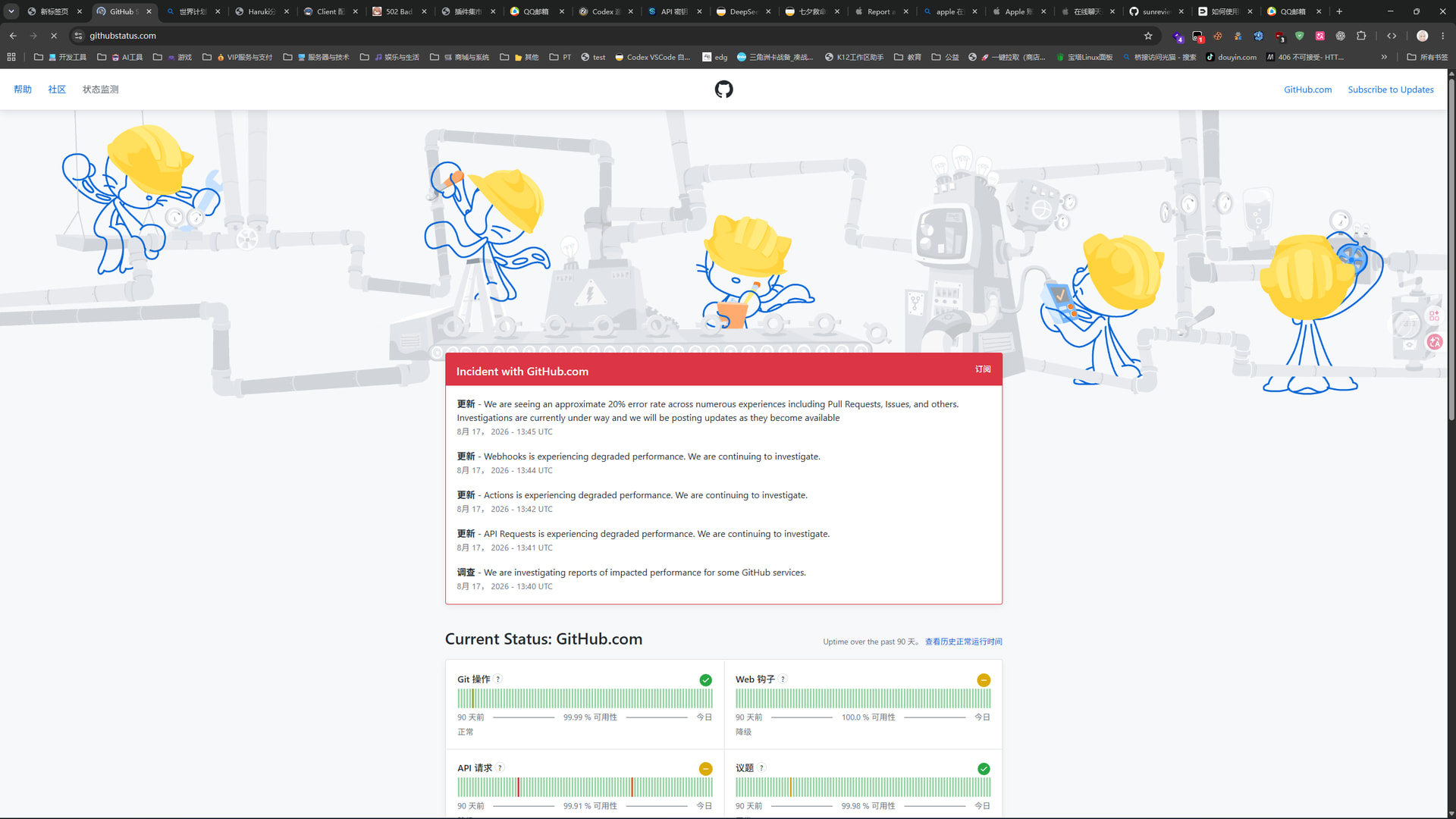Open the 游戏 bookmark folder
Screen dimensions: 1456x819
pos(173,57)
